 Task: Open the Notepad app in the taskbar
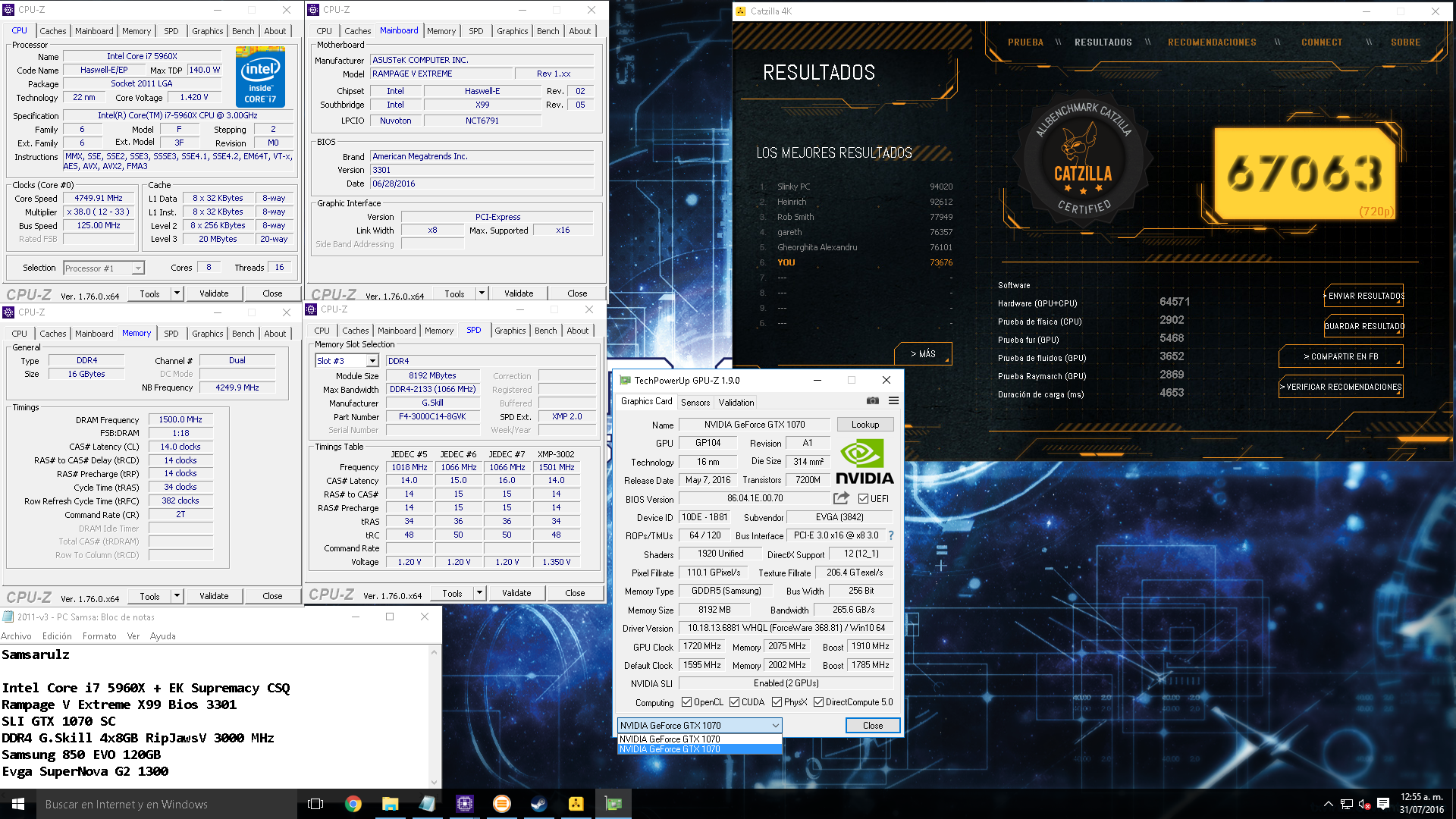click(428, 804)
